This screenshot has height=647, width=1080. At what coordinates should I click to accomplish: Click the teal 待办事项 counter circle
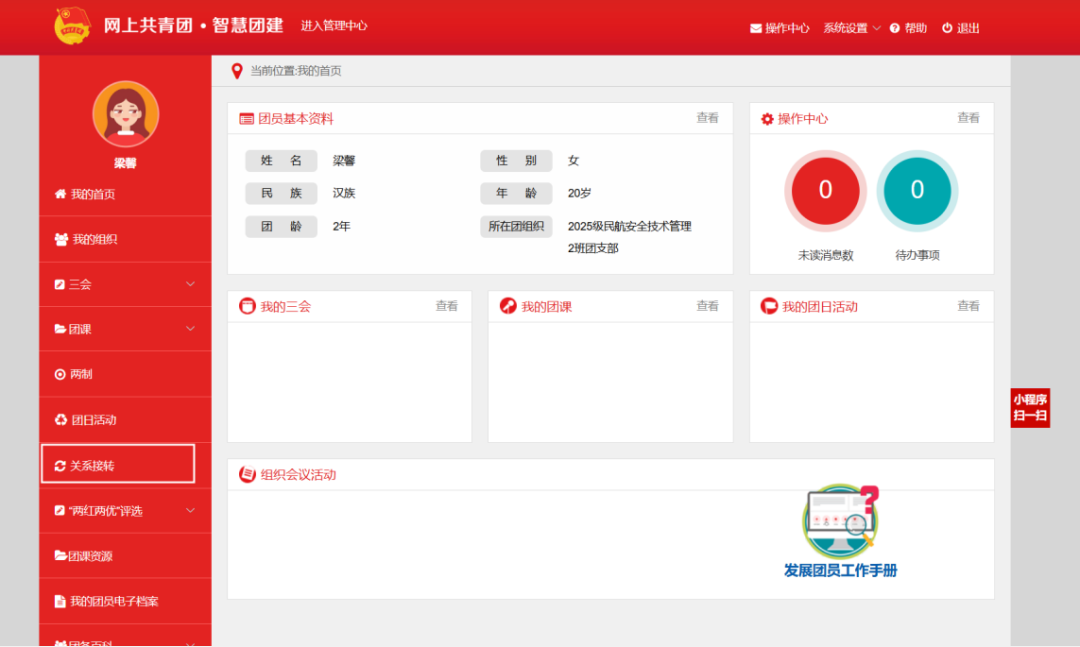[917, 190]
